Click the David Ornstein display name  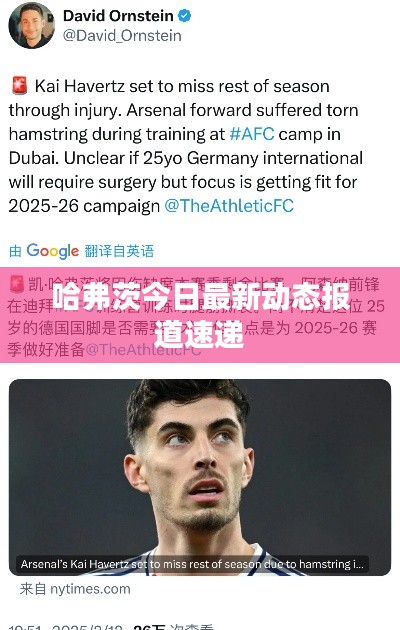[118, 16]
